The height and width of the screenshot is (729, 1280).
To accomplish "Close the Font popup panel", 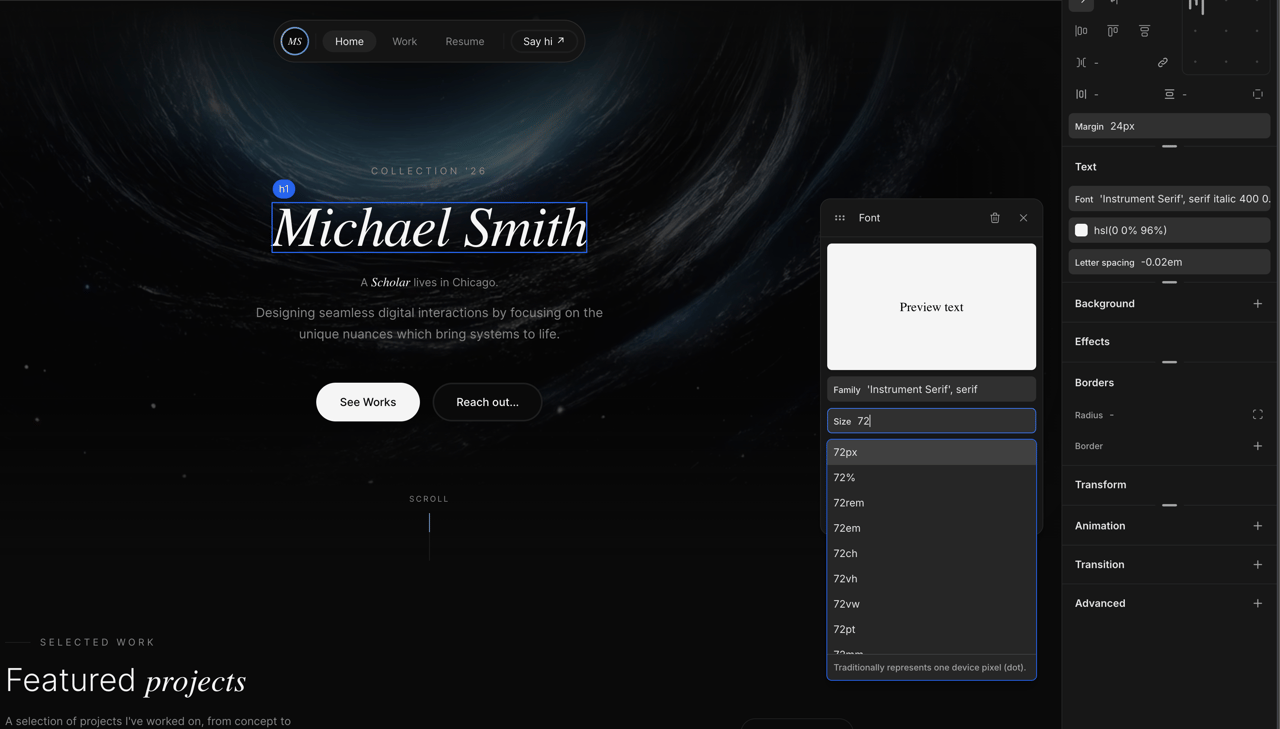I will [x=1023, y=218].
